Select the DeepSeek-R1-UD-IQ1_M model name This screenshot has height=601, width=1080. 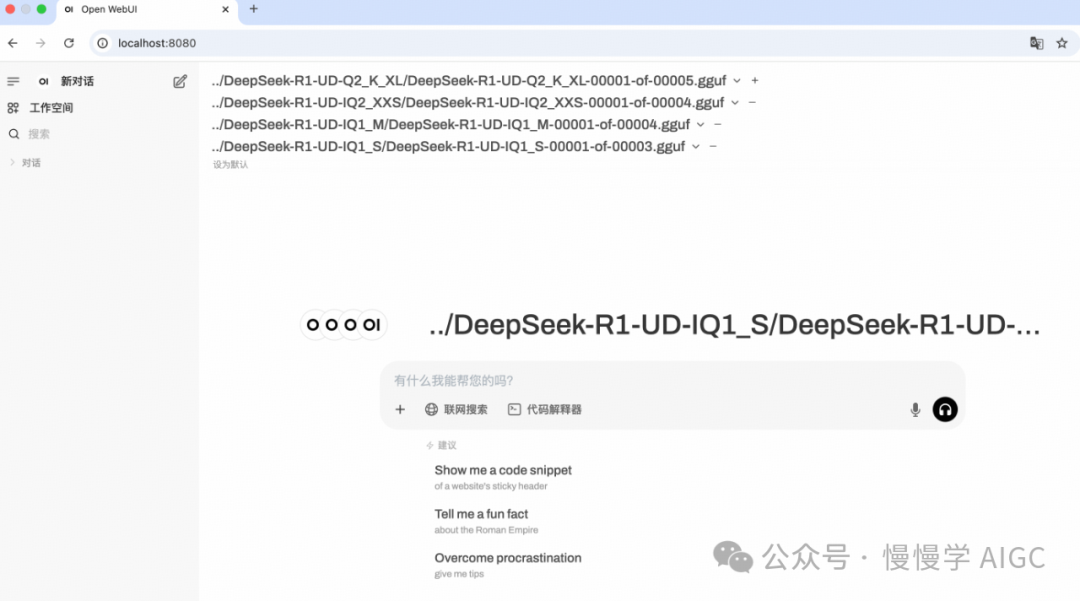click(451, 125)
